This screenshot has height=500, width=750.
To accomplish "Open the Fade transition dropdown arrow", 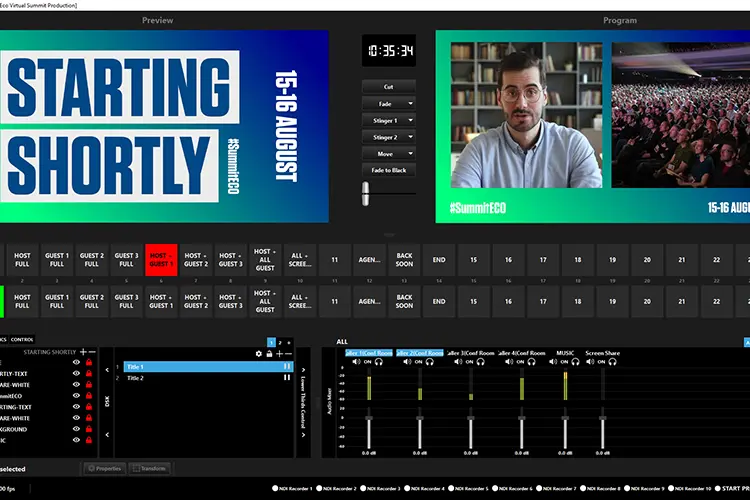I will coord(410,103).
